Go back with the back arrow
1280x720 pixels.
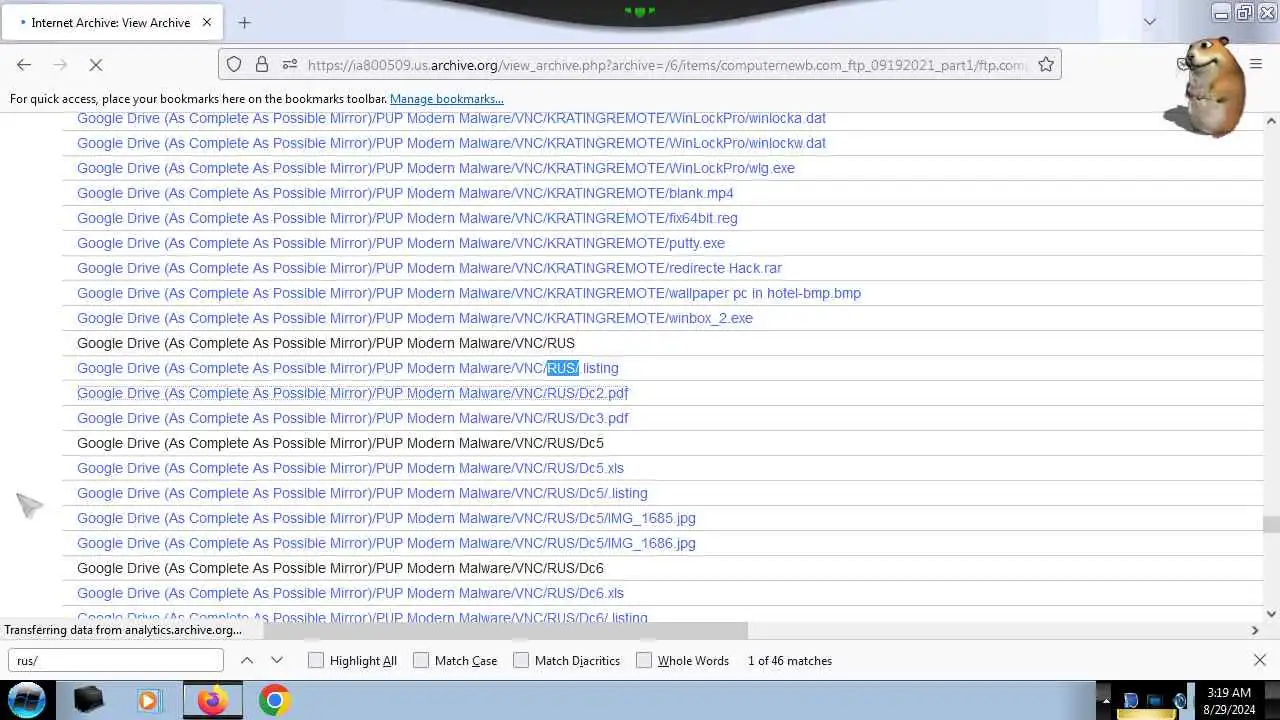point(24,64)
